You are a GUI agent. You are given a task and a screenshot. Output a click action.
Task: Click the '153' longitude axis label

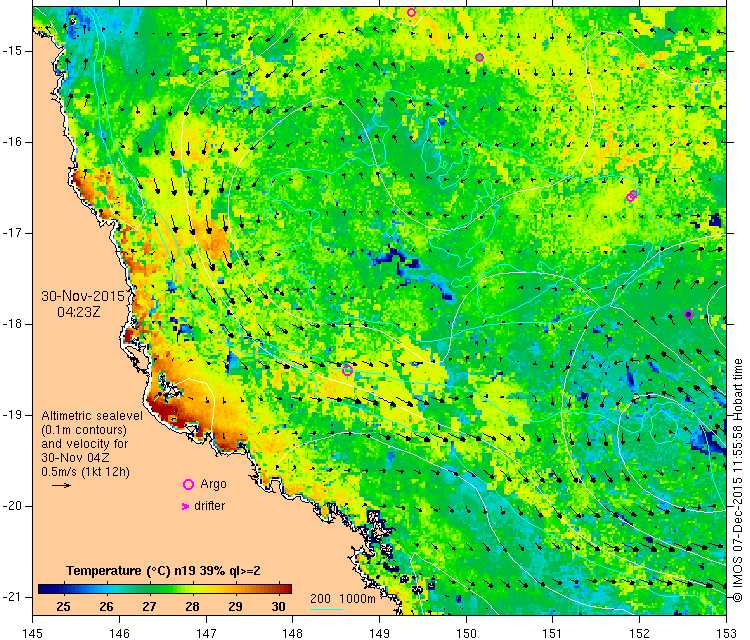click(727, 633)
